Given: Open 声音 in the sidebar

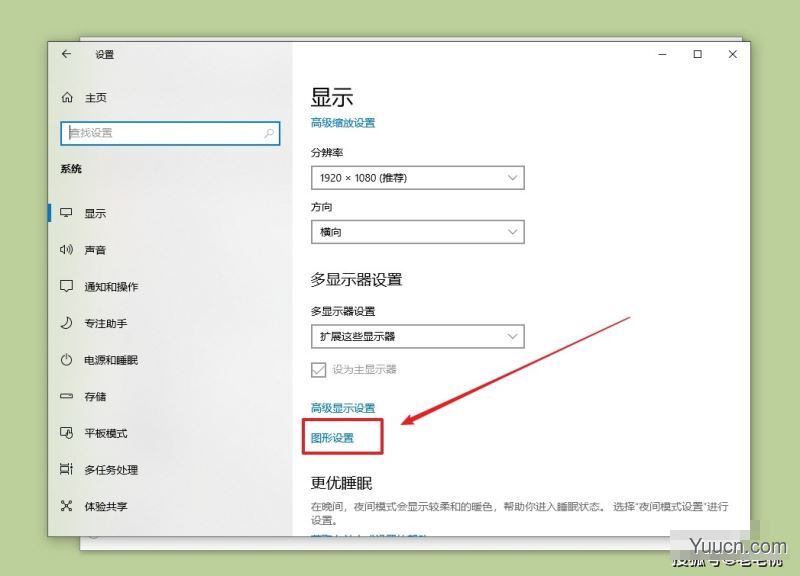Looking at the screenshot, I should tap(95, 250).
